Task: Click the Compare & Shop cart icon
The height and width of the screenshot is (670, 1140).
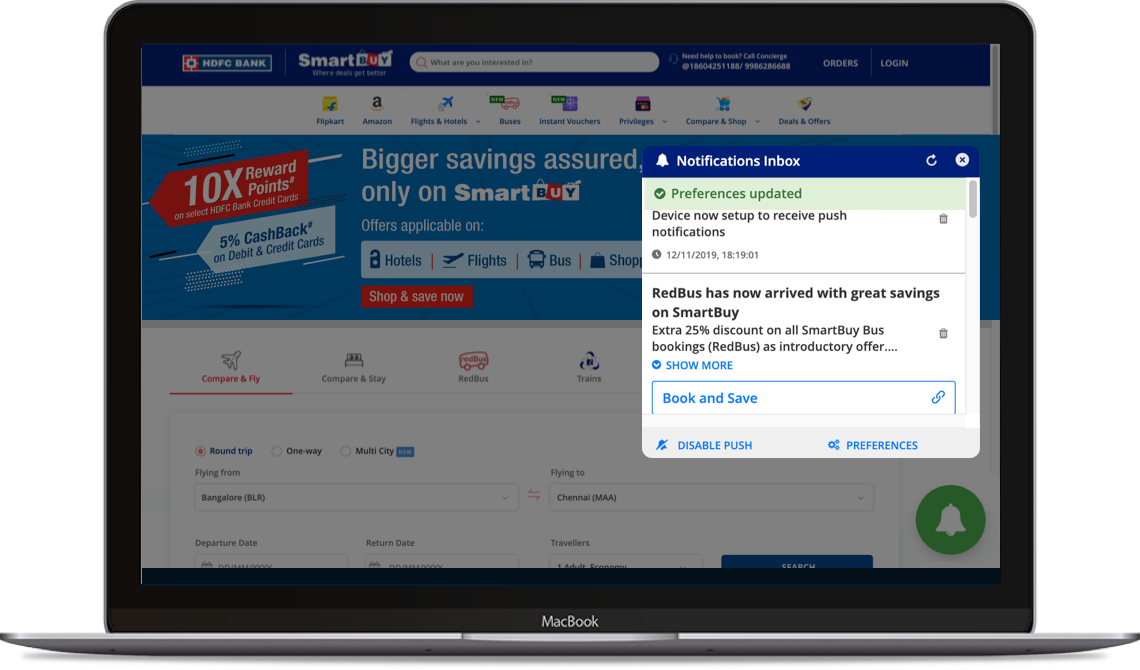Action: point(723,104)
